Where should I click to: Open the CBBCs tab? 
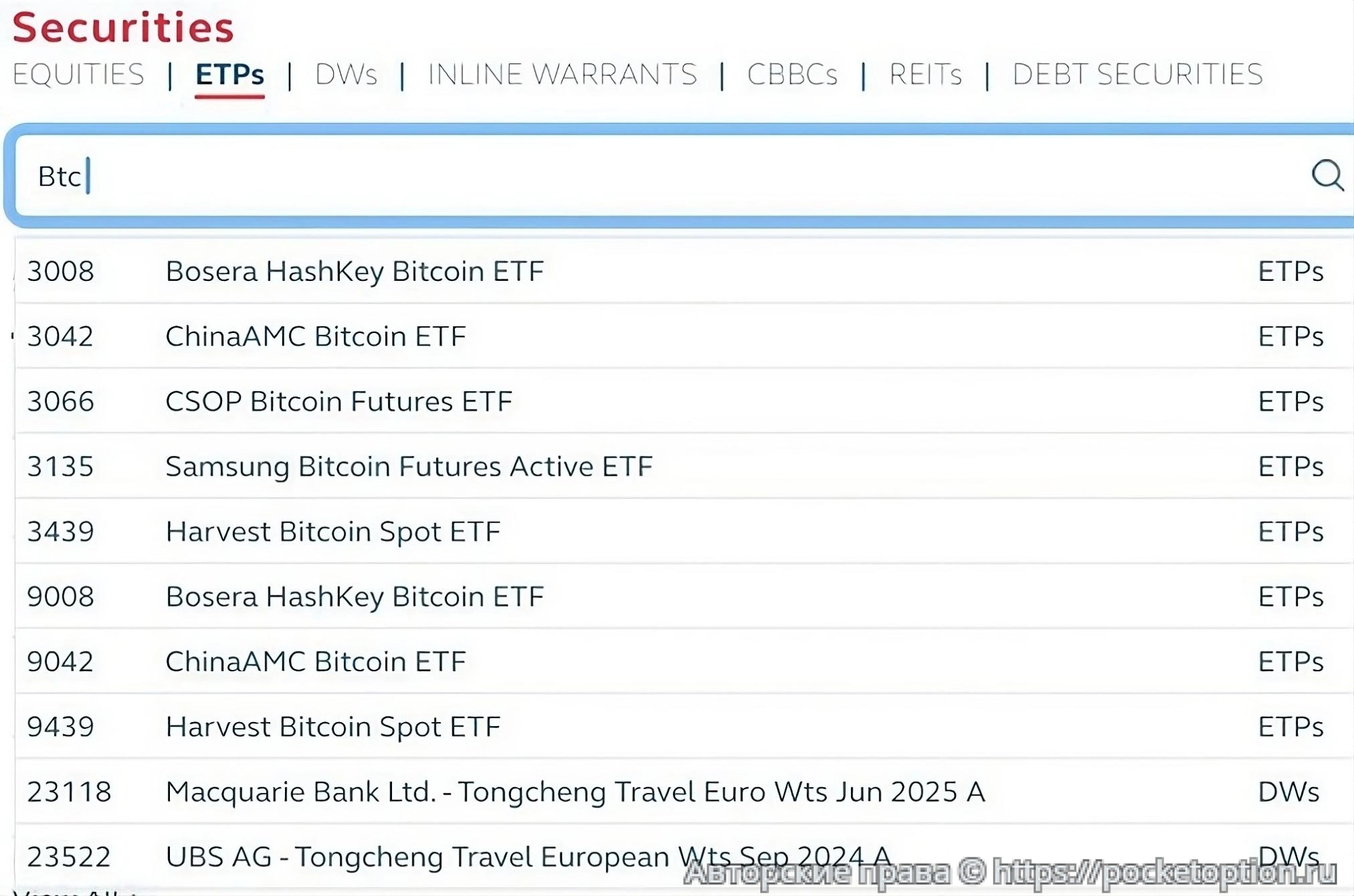tap(792, 74)
